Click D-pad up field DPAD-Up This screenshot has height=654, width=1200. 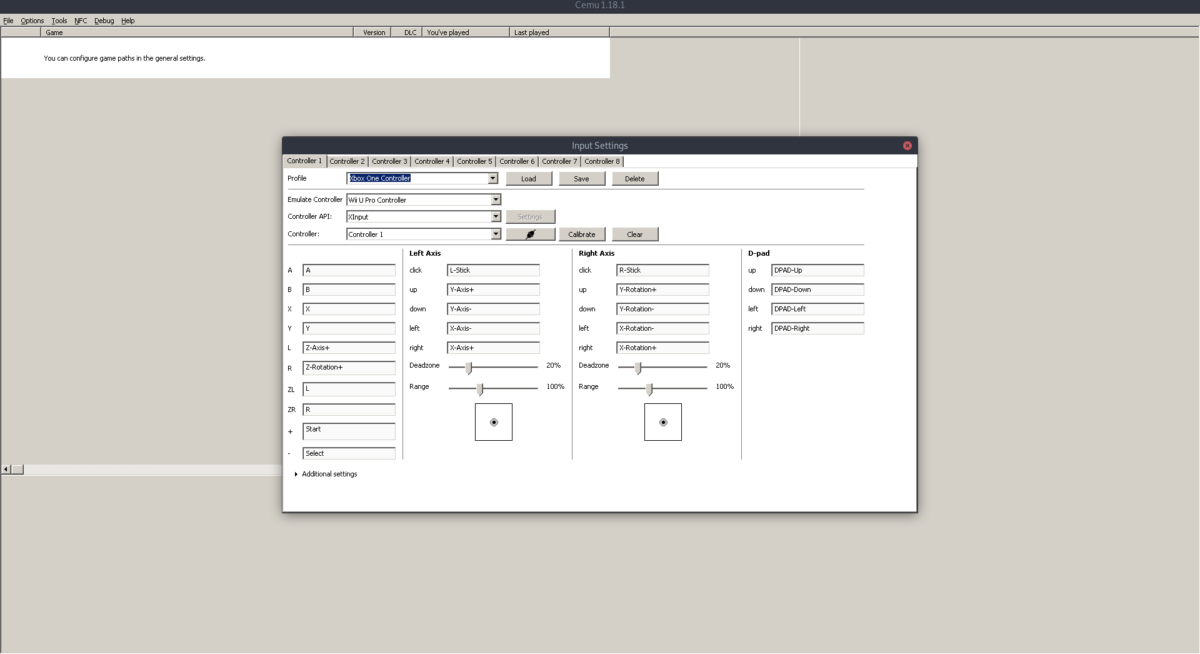[818, 270]
